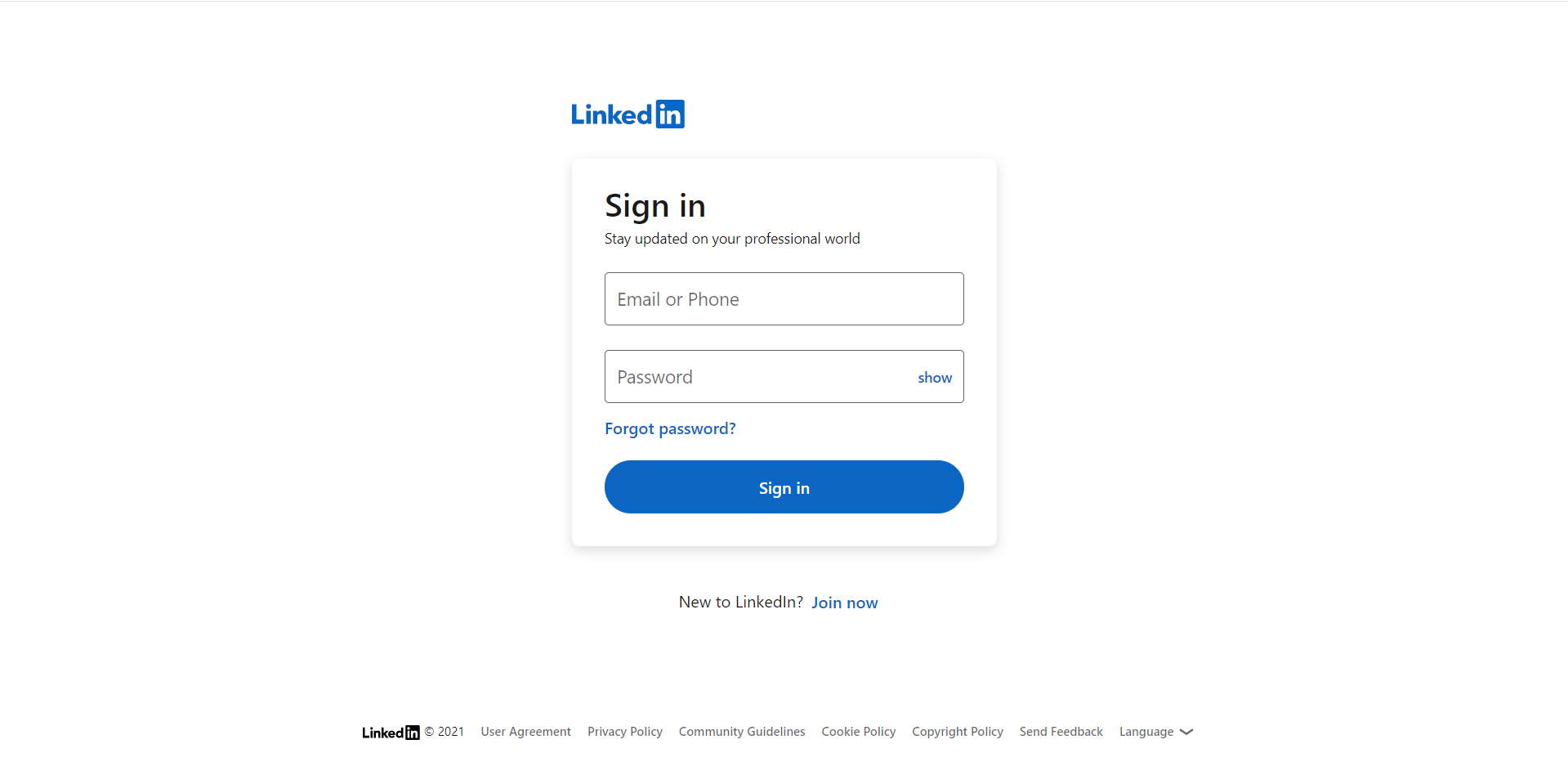Open the Forgot password? link
Viewport: 1568px width, 762px height.
pyautogui.click(x=670, y=428)
